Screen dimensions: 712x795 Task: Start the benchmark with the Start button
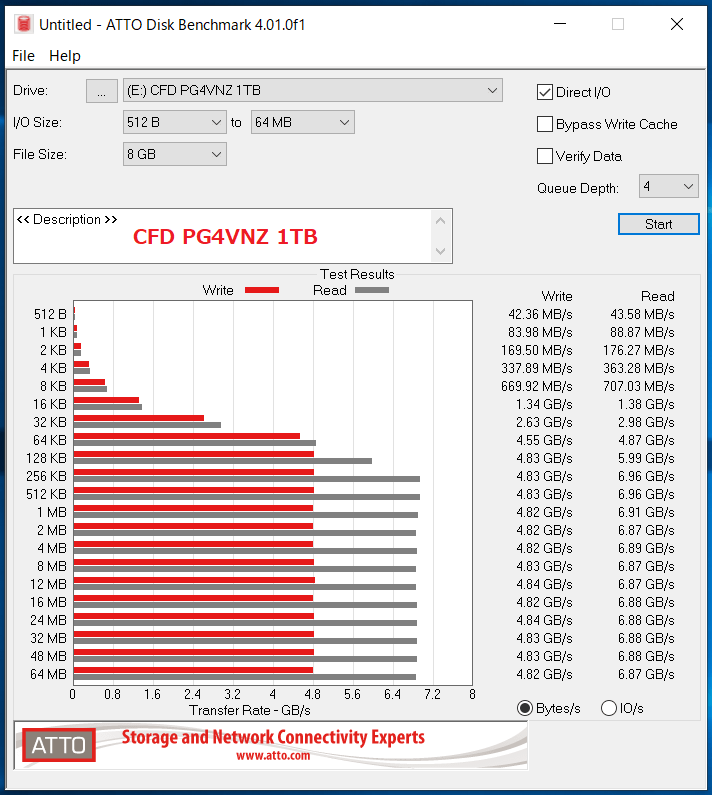tap(658, 224)
